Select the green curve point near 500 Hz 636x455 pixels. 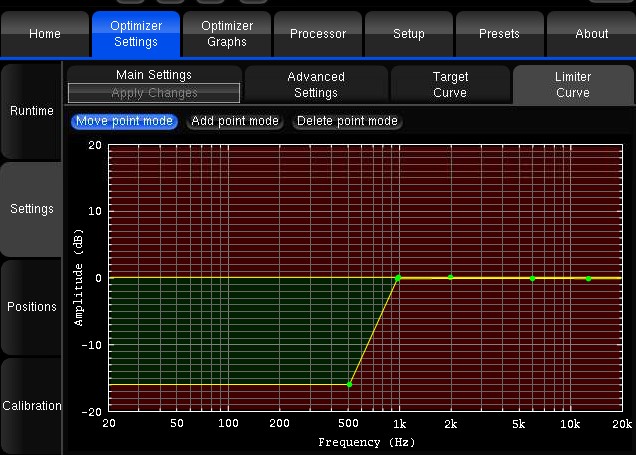point(349,384)
